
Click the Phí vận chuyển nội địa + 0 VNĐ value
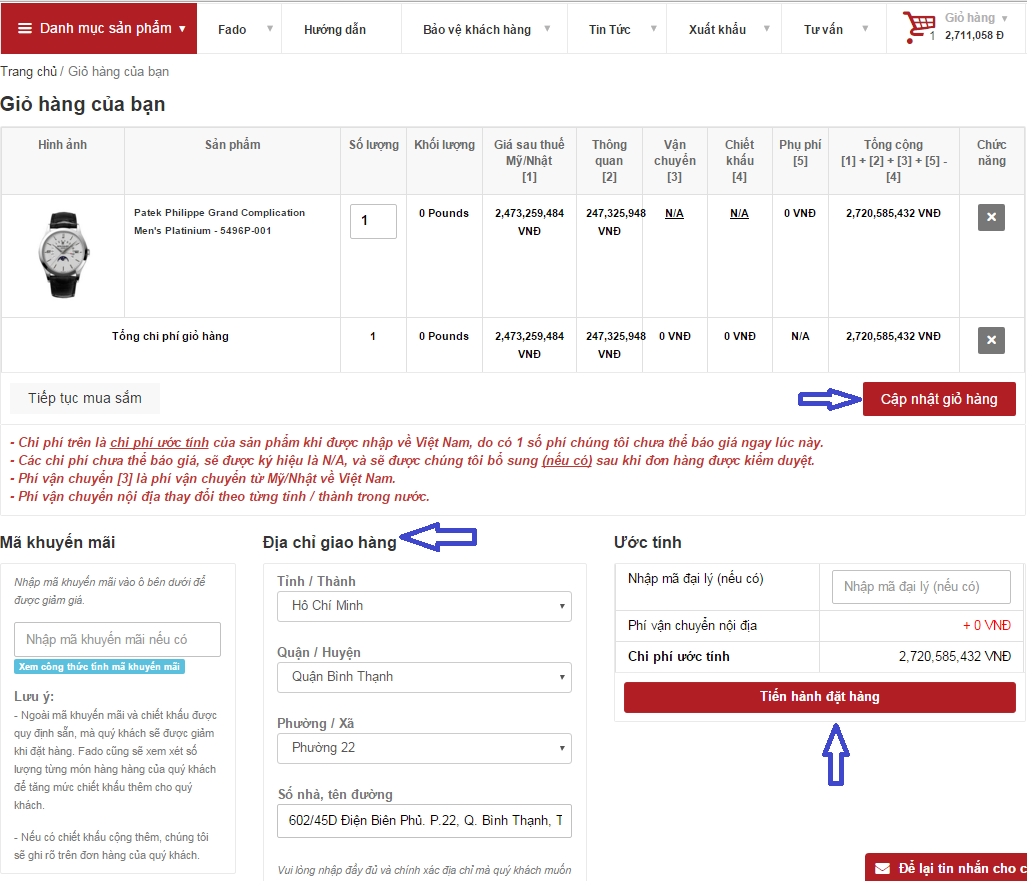[x=986, y=626]
